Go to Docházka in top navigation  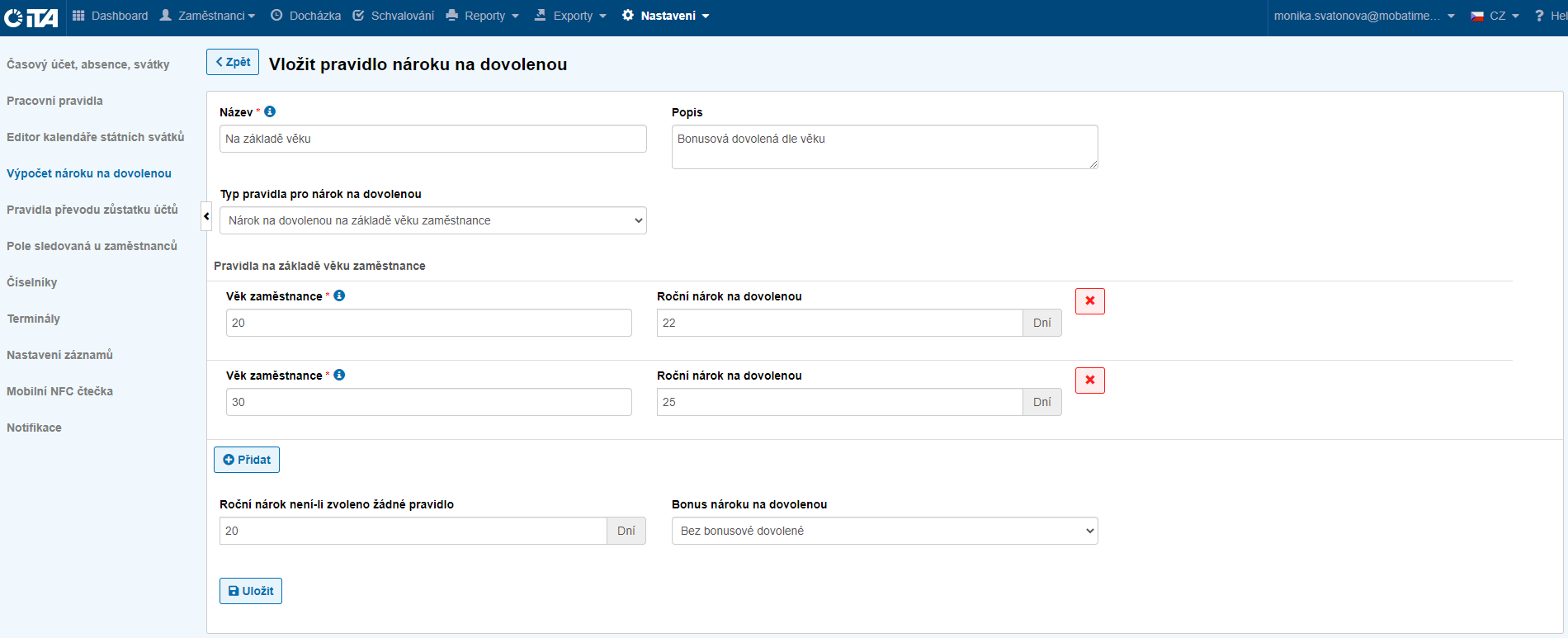pyautogui.click(x=306, y=16)
